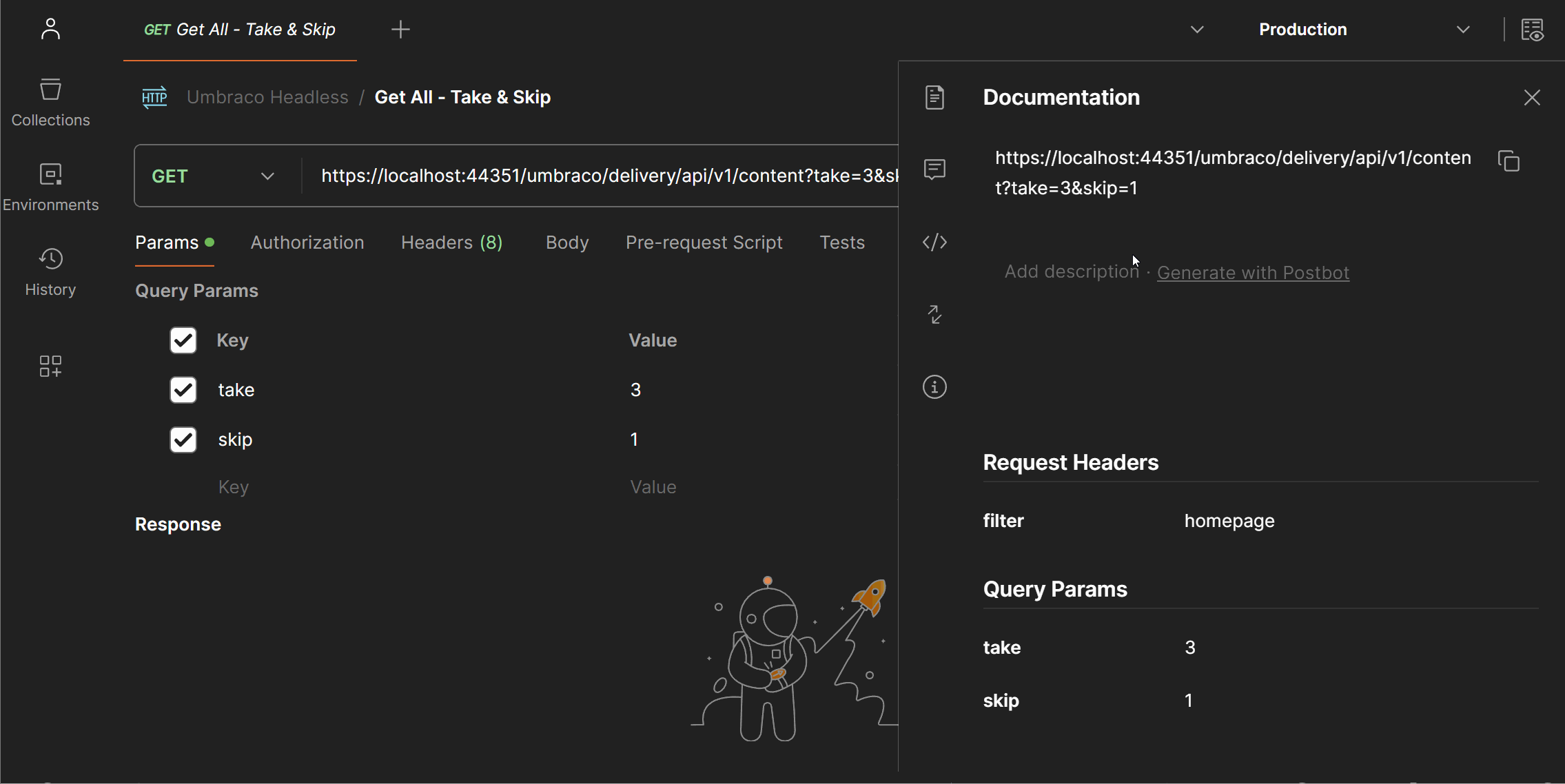
Task: Open the Collections sidebar icon
Action: (x=50, y=103)
